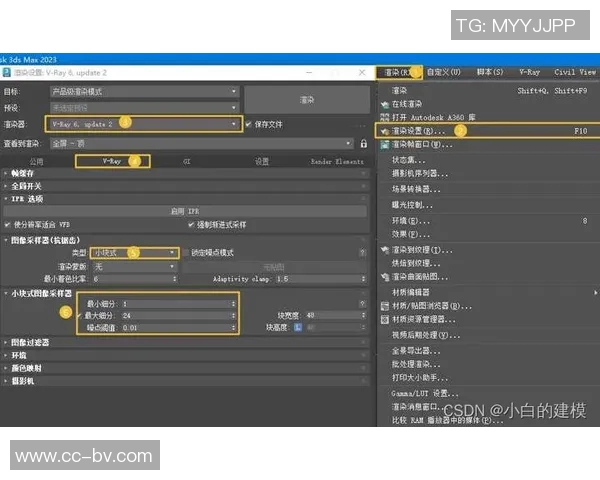The height and width of the screenshot is (480, 600).
Task: Open the 脚本(S) menu
Action: point(490,72)
